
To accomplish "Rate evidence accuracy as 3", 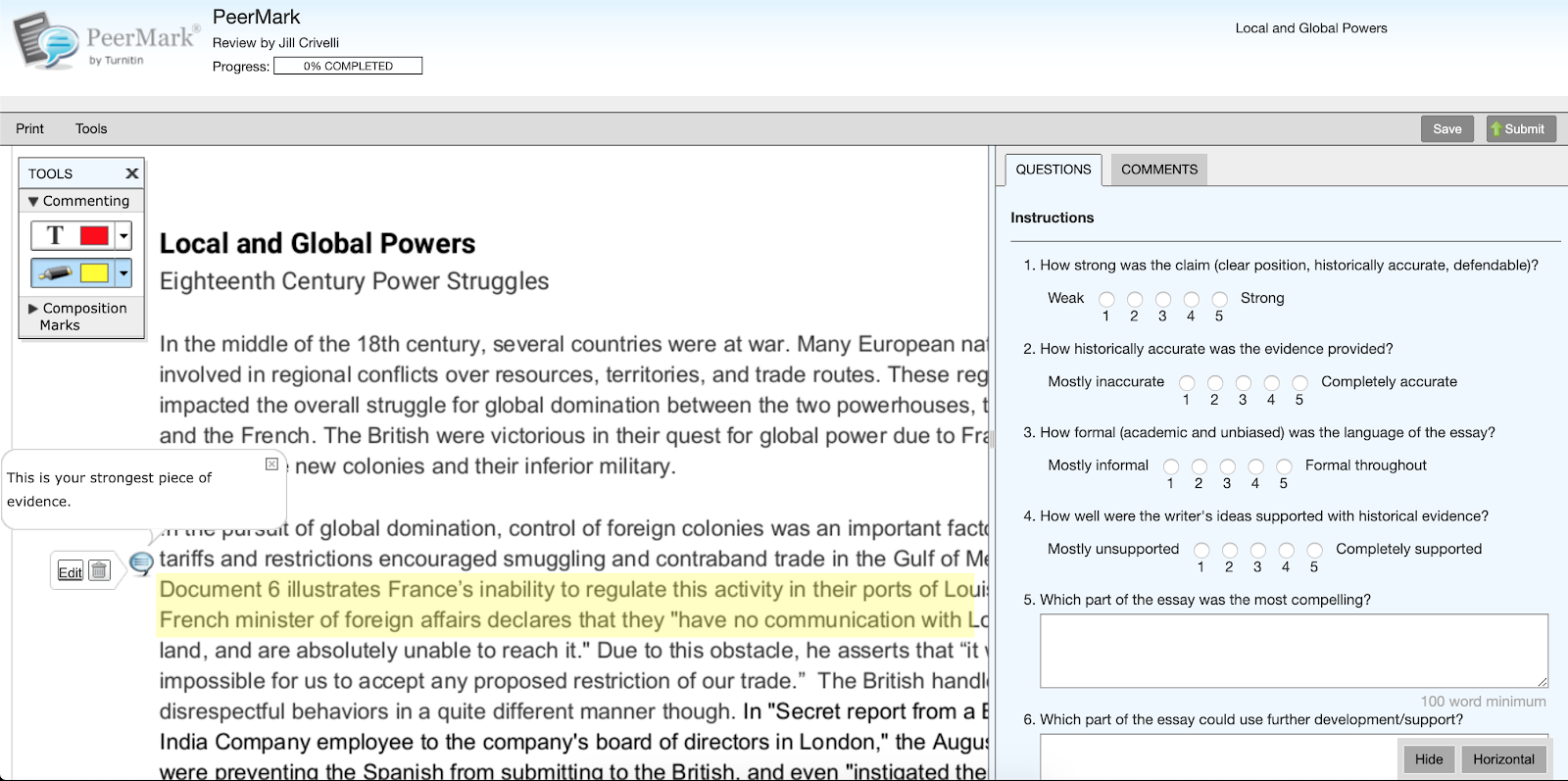I will tap(1244, 383).
